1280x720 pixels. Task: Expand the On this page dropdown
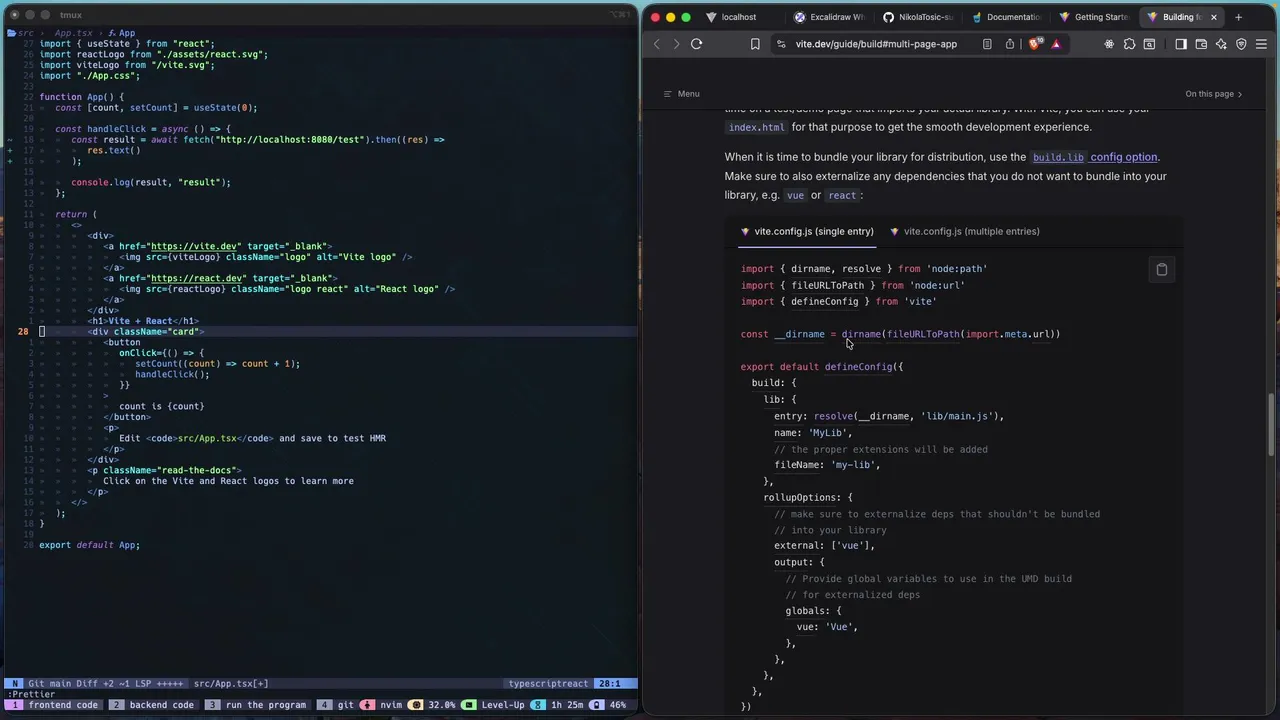(1214, 94)
